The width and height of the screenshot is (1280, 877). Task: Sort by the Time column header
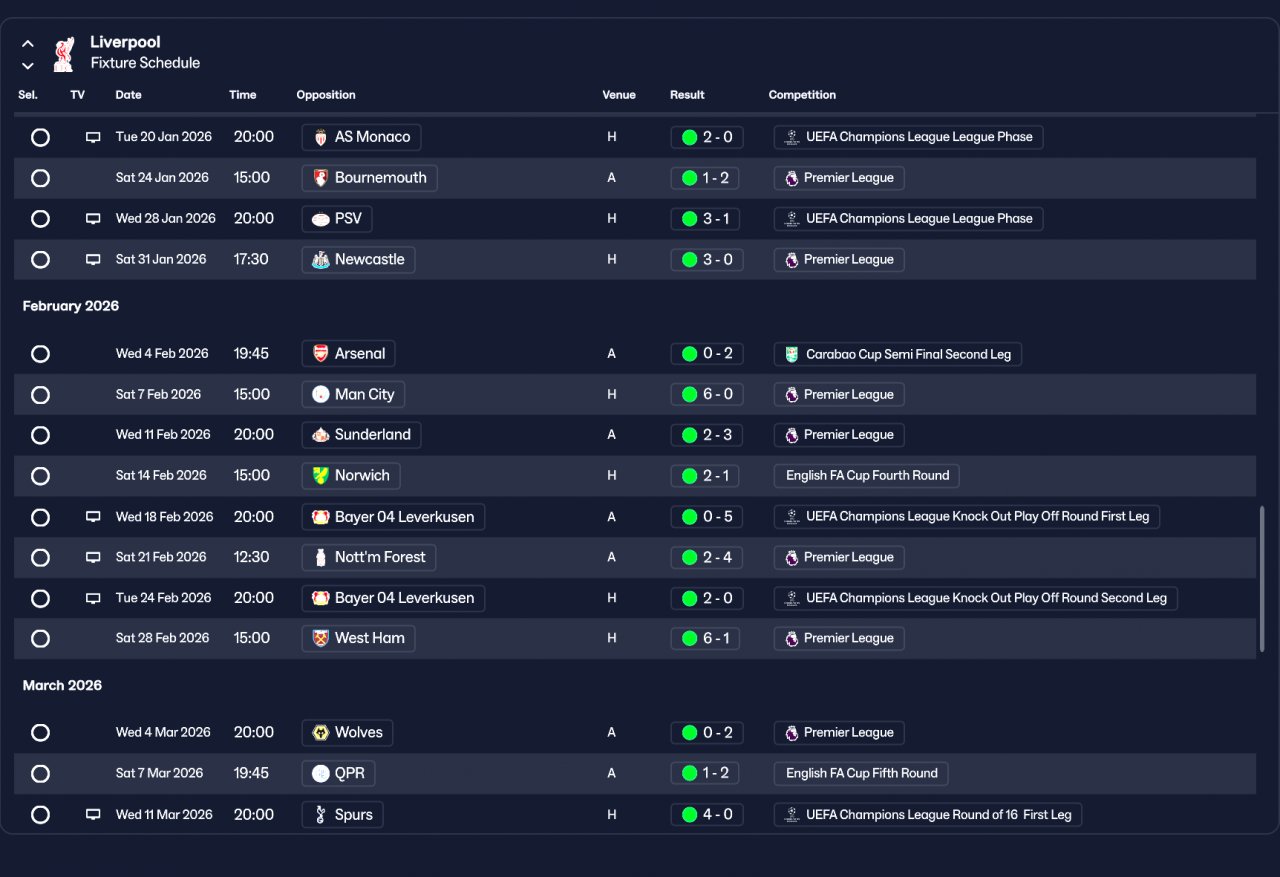[x=243, y=95]
